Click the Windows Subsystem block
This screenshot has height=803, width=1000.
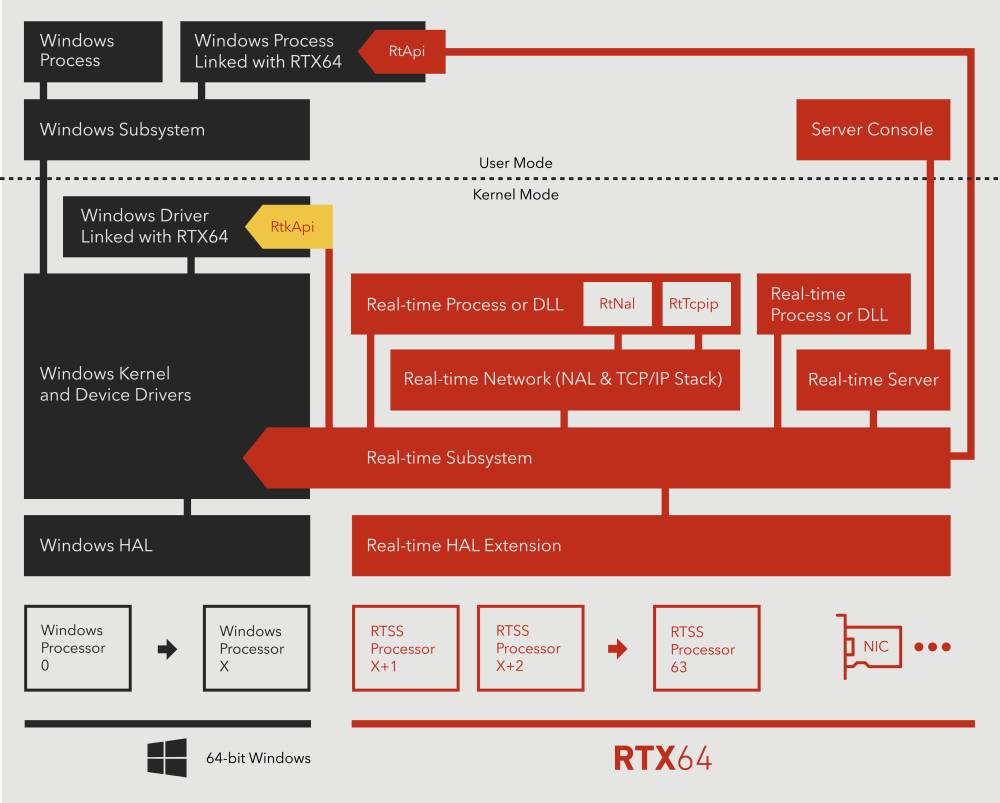[167, 129]
